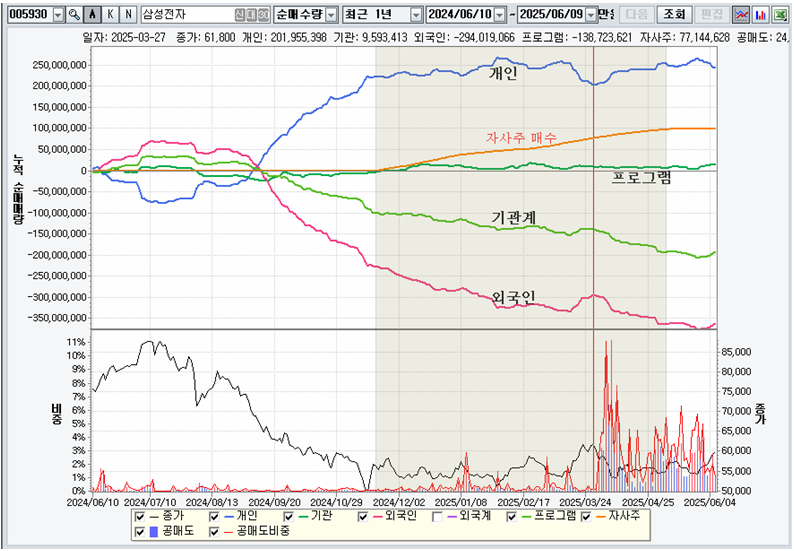The image size is (794, 551).
Task: Toggle the 개인 series checkbox
Action: (214, 517)
